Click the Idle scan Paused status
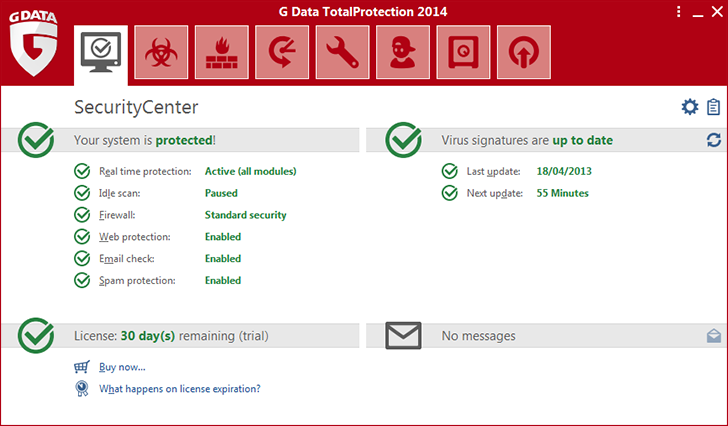Screen dimensions: 728x426 click(221, 193)
